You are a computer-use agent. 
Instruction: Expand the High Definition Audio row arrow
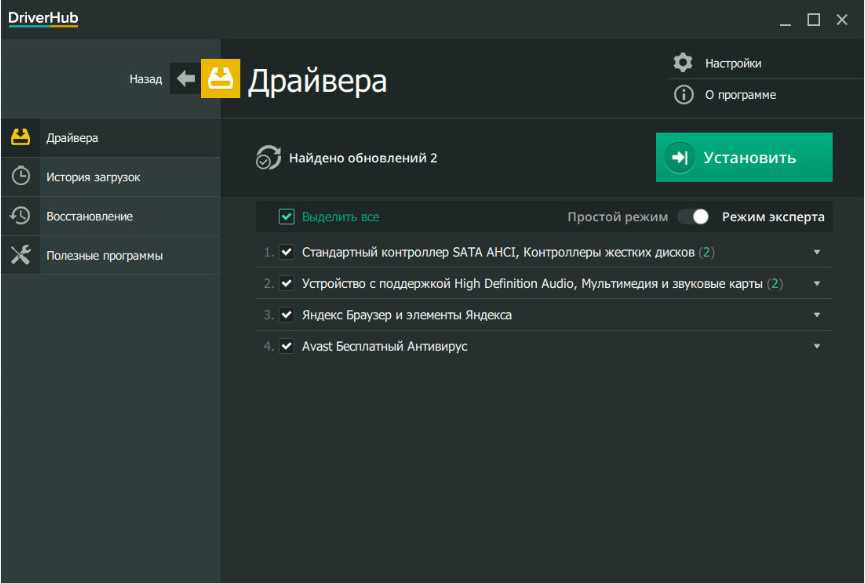pos(817,284)
